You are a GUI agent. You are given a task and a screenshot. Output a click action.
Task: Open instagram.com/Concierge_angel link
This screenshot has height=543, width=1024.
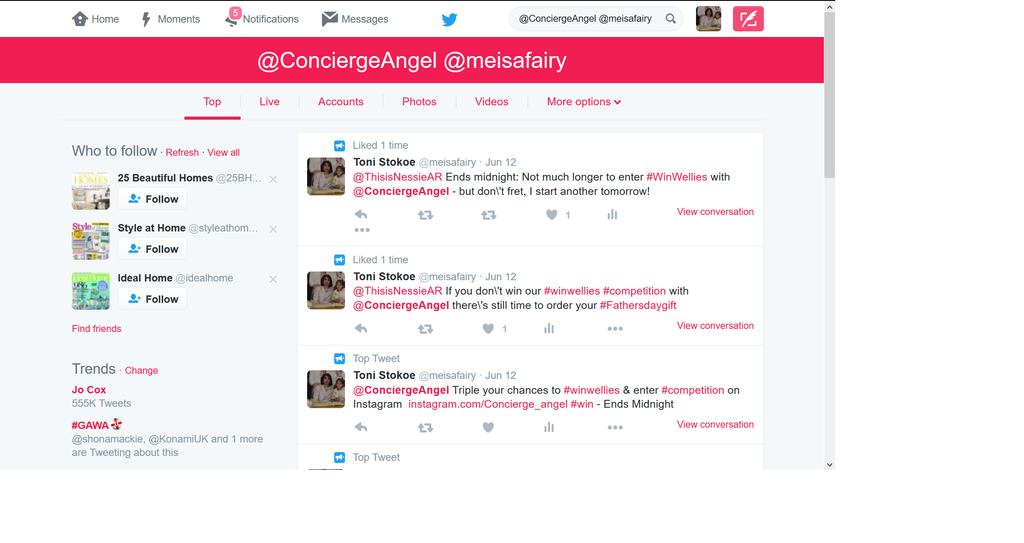coord(488,404)
